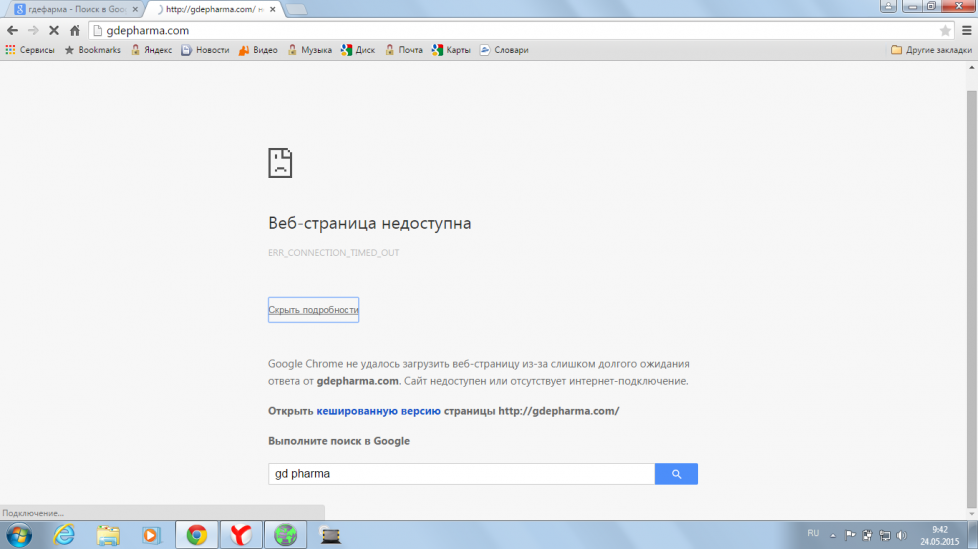Image resolution: width=978 pixels, height=549 pixels.
Task: Bookmark this page with the star icon
Action: (945, 30)
